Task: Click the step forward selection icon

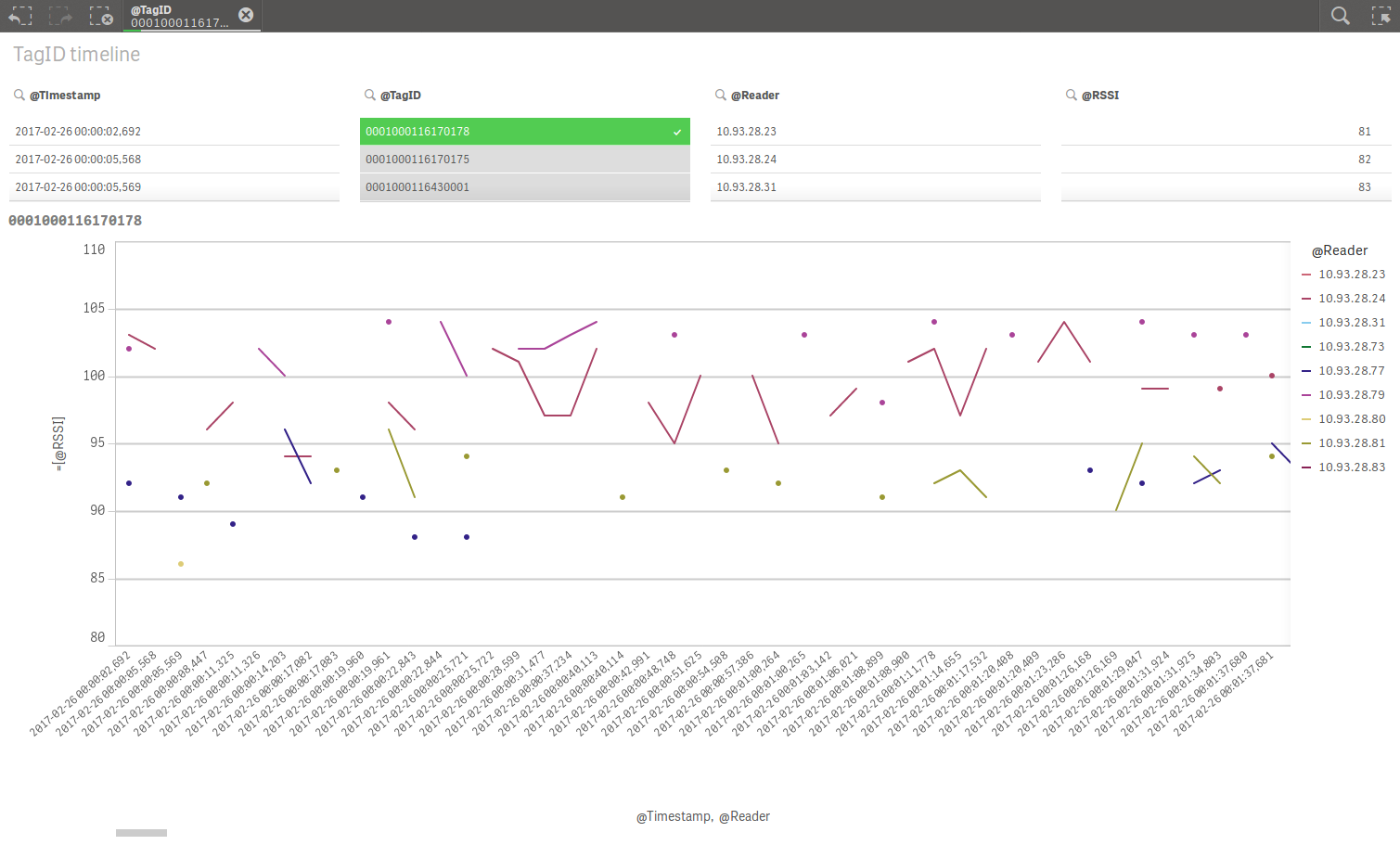Action: coord(60,16)
